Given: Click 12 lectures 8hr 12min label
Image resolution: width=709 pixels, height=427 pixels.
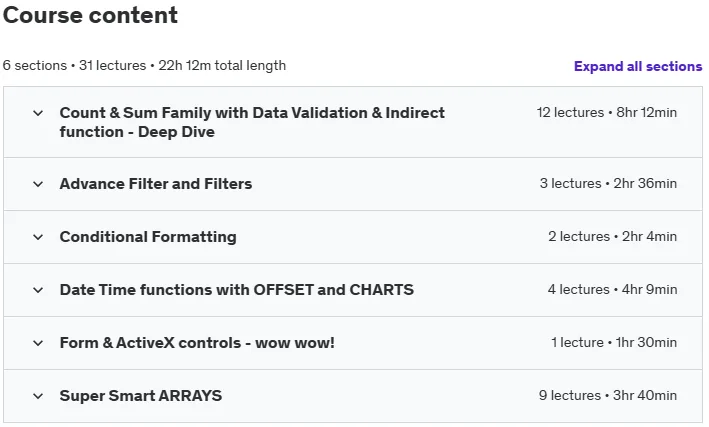Looking at the screenshot, I should [x=606, y=112].
